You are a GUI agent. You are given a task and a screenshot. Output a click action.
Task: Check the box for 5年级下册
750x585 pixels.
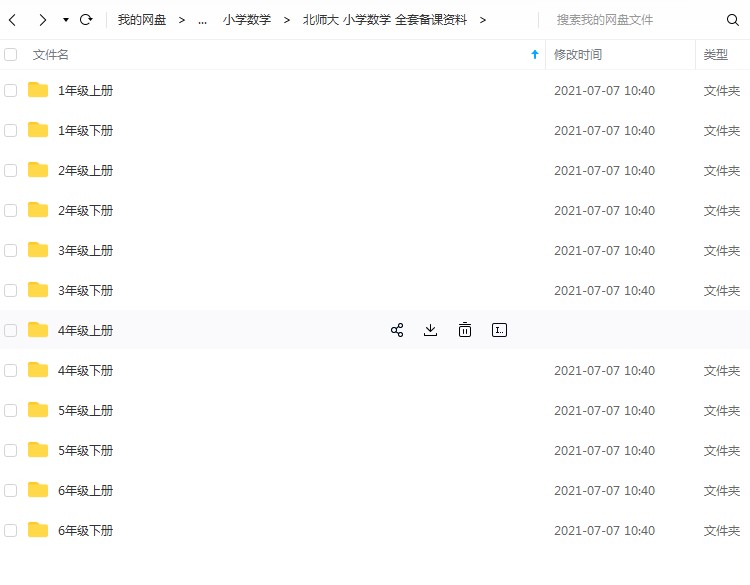[x=11, y=450]
